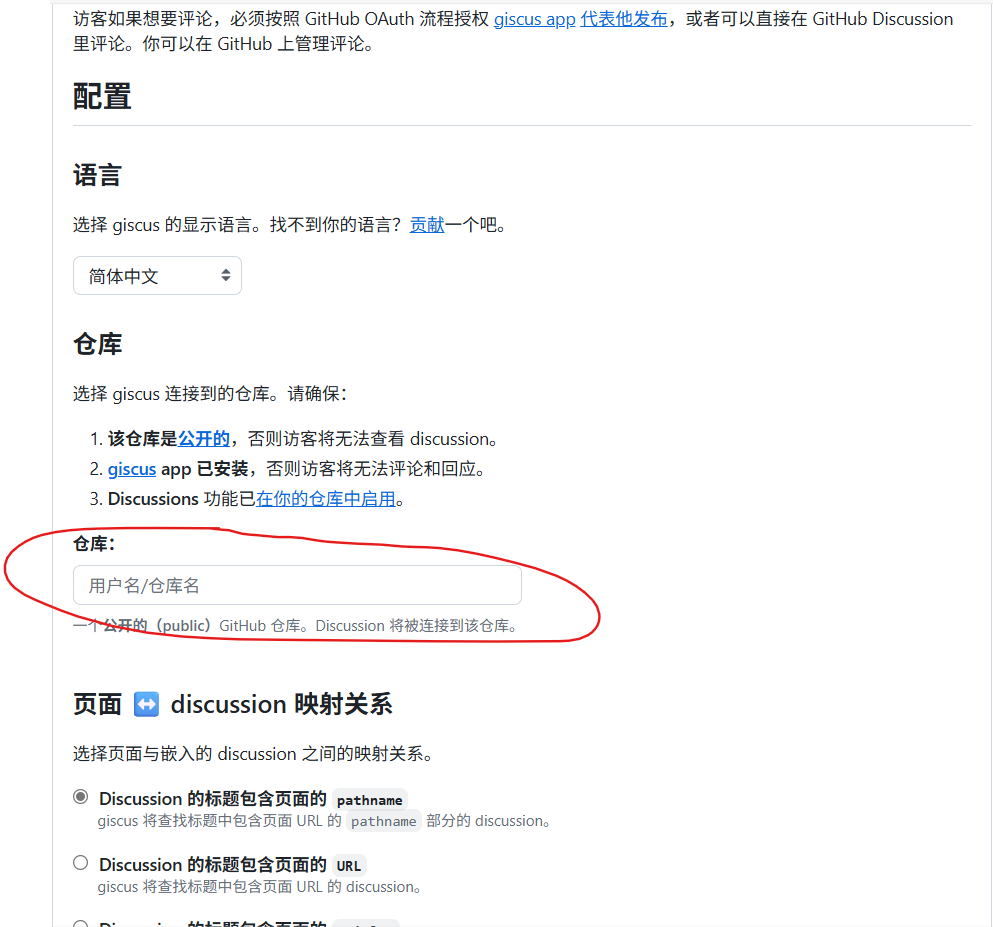Click the 选择 giscus 连接到的仓库 text
Screen dimensions: 993x927
[210, 394]
